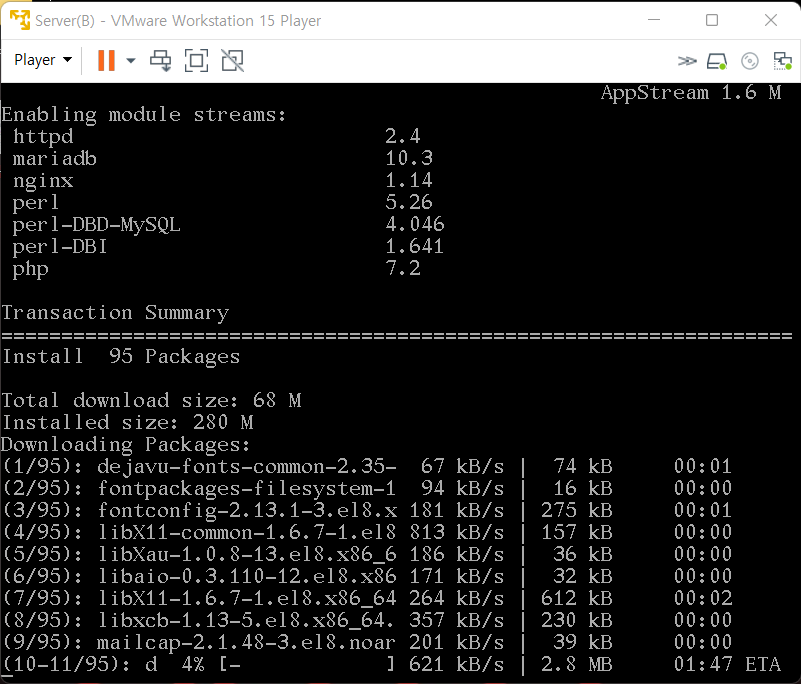Open the network adapter device icon
801x684 pixels.
pyautogui.click(x=782, y=61)
